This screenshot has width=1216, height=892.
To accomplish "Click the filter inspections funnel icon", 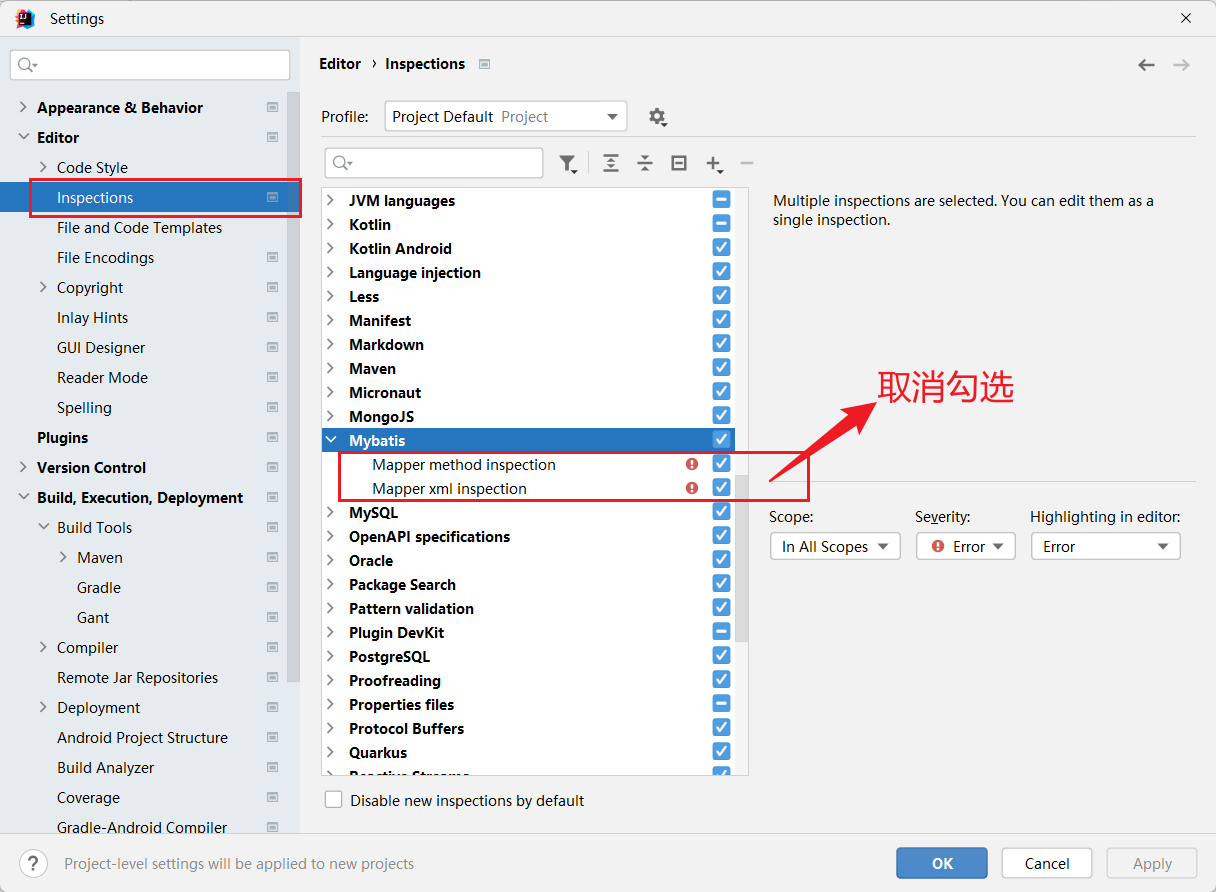I will point(567,164).
